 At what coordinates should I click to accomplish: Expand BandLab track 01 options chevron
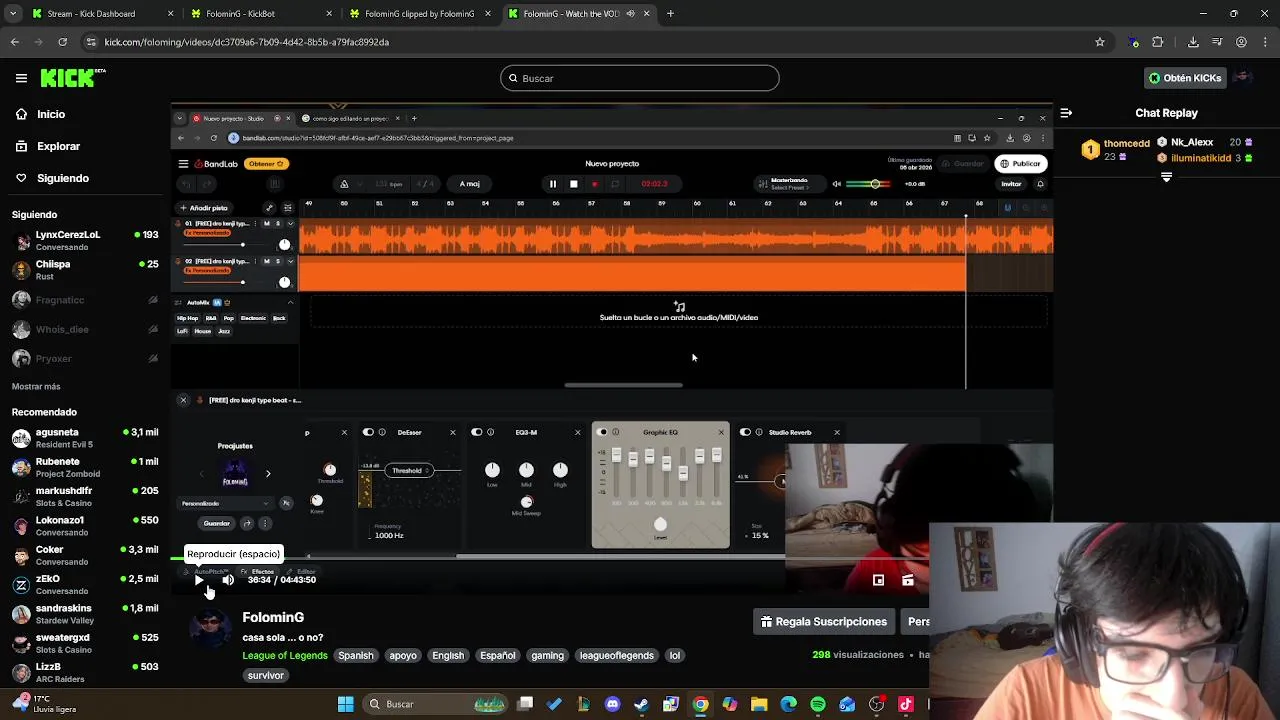point(290,223)
